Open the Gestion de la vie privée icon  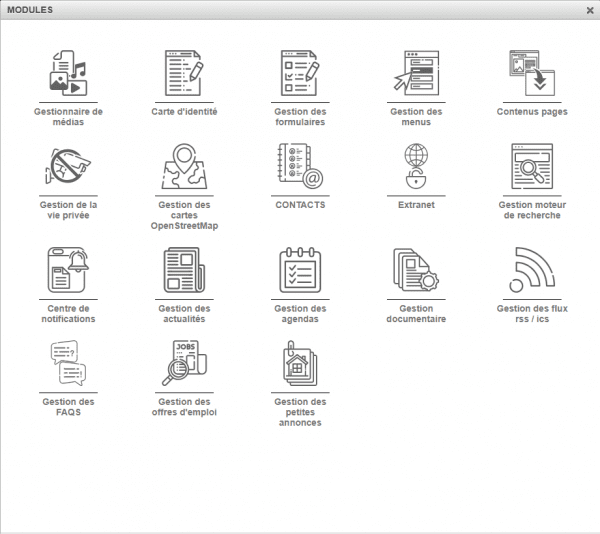tap(68, 166)
